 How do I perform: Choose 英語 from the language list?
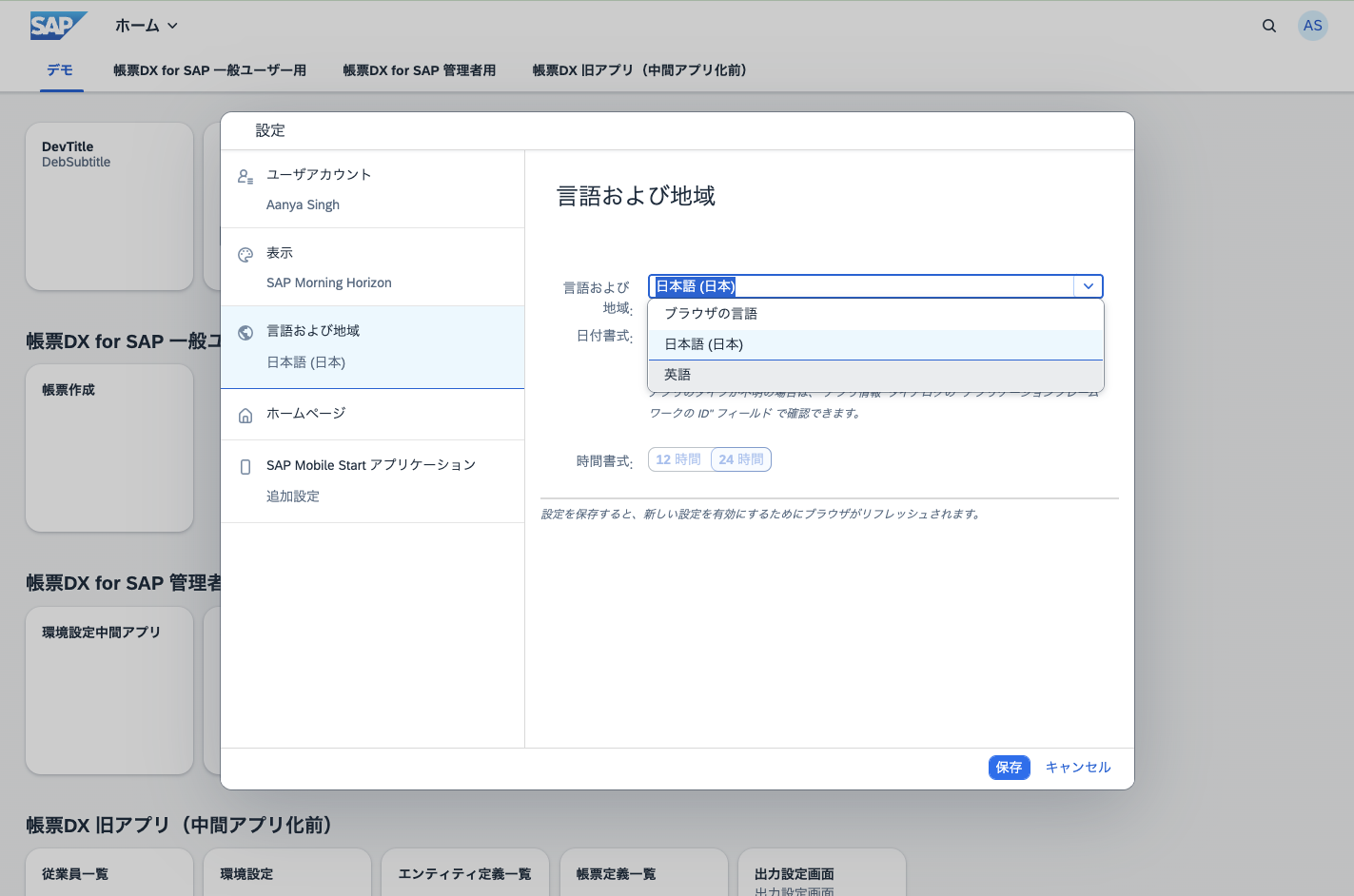coord(875,375)
